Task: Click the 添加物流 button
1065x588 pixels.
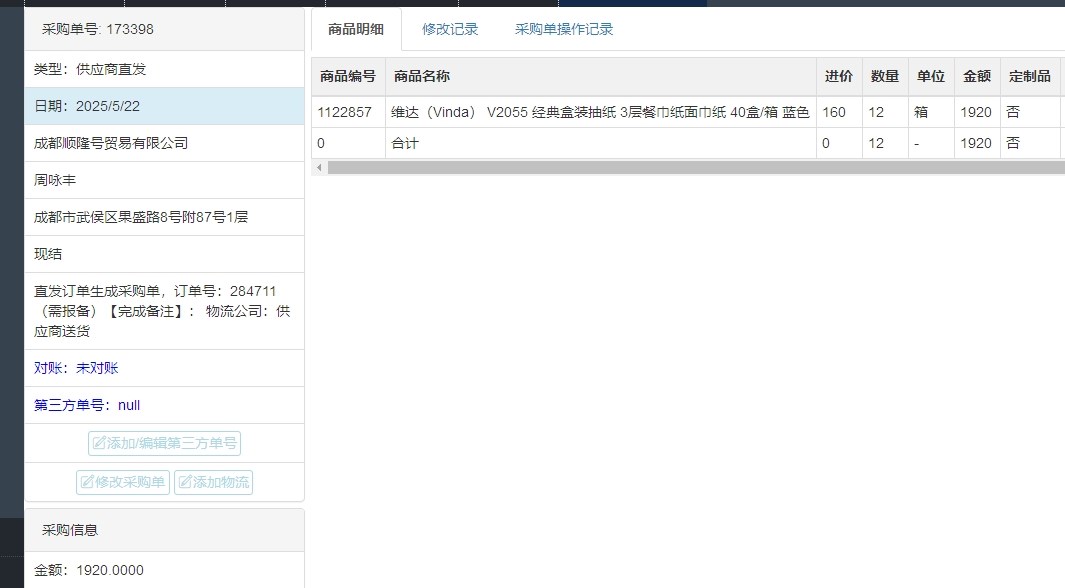Action: tap(213, 482)
